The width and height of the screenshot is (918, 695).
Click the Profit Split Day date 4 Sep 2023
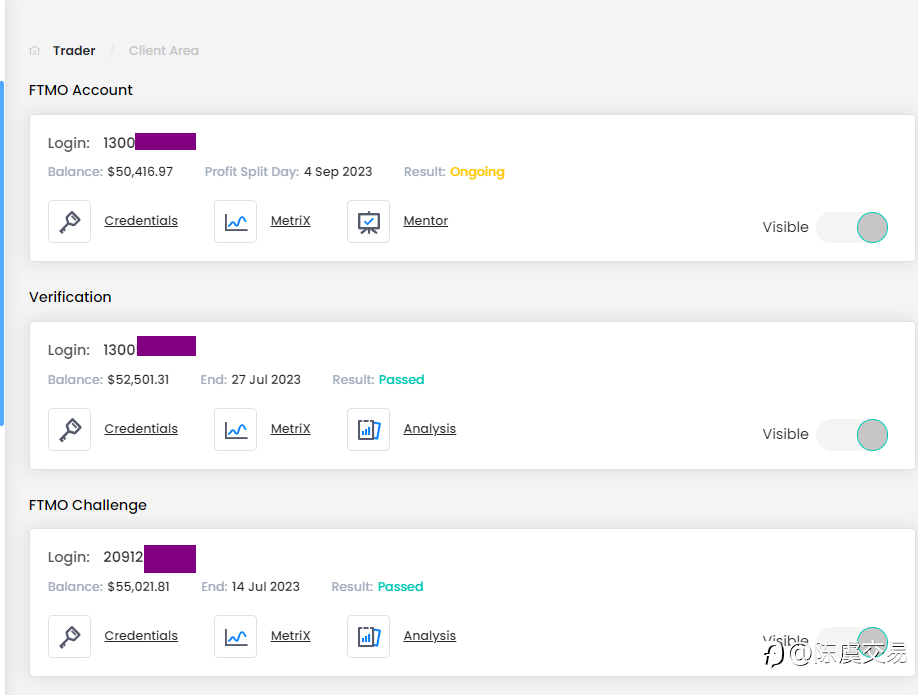[x=338, y=172]
